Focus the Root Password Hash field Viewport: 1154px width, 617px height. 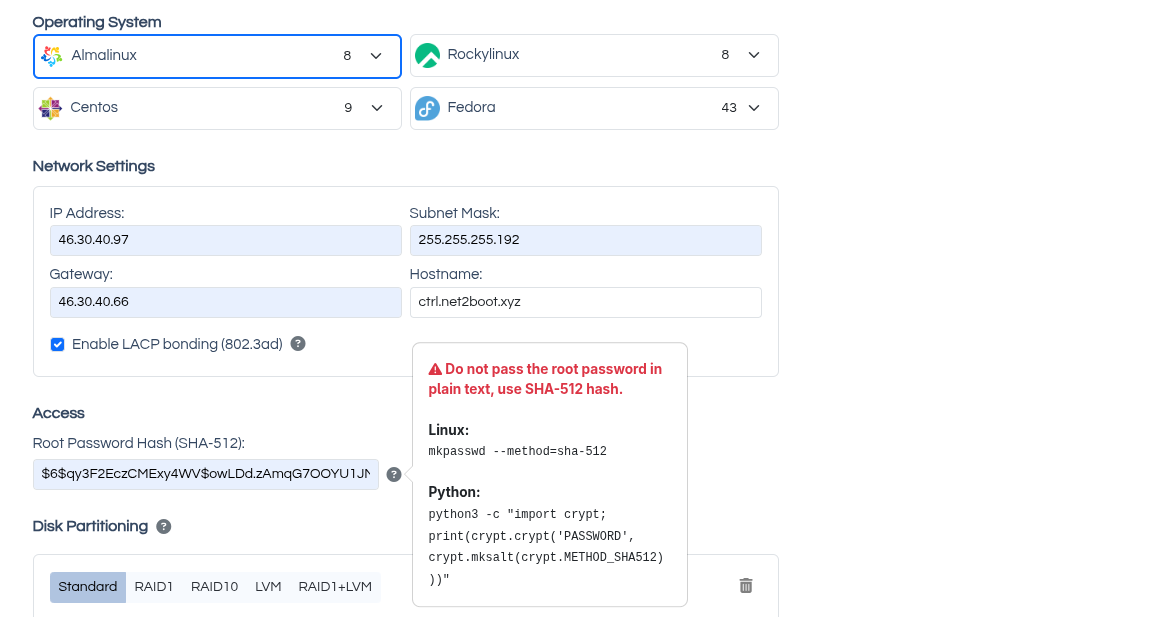click(x=206, y=475)
